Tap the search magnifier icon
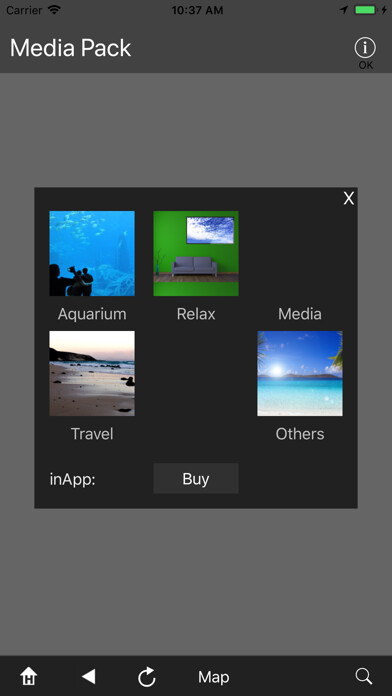The width and height of the screenshot is (392, 696). click(x=364, y=676)
